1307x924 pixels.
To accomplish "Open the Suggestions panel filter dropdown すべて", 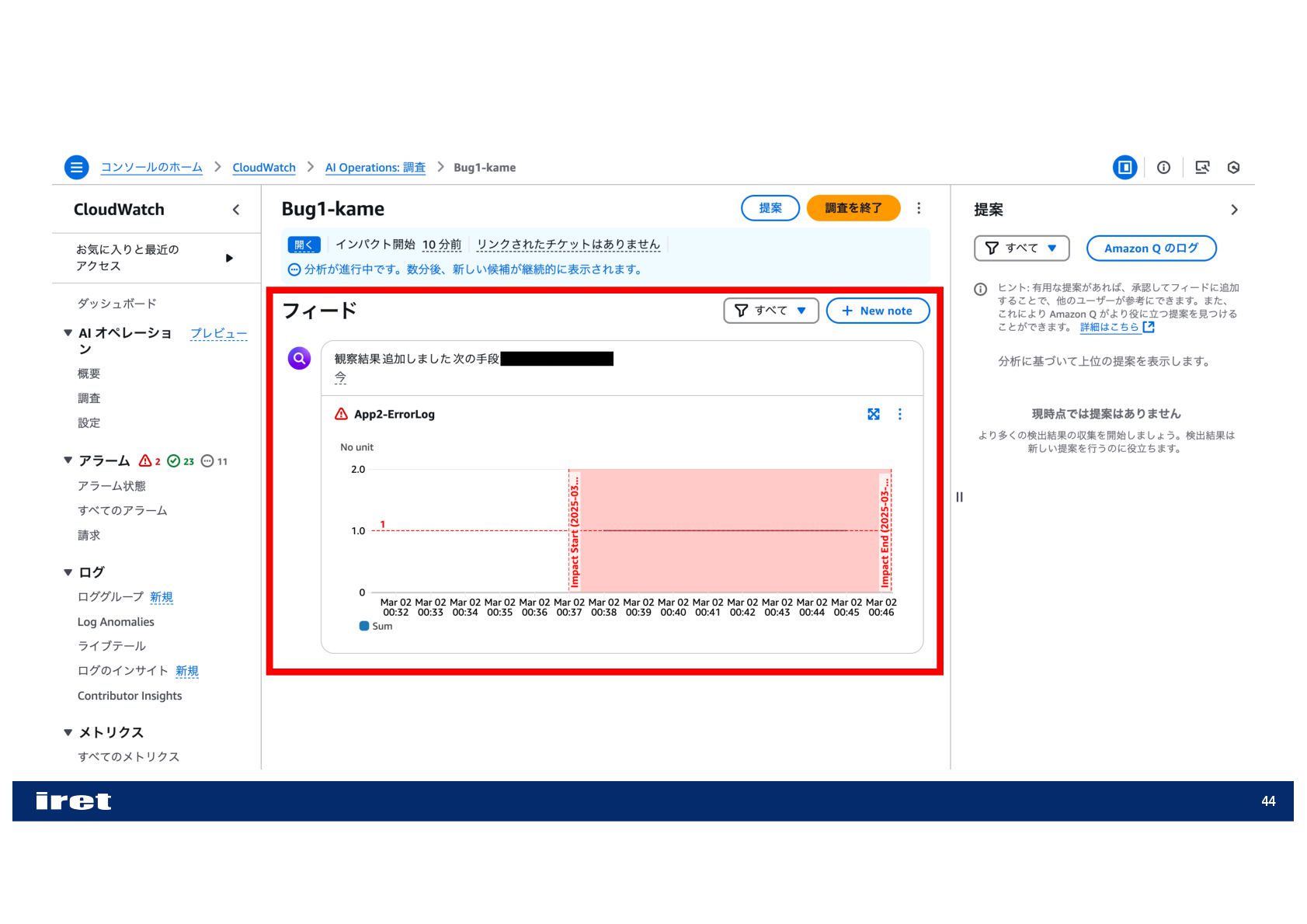I will (1021, 248).
